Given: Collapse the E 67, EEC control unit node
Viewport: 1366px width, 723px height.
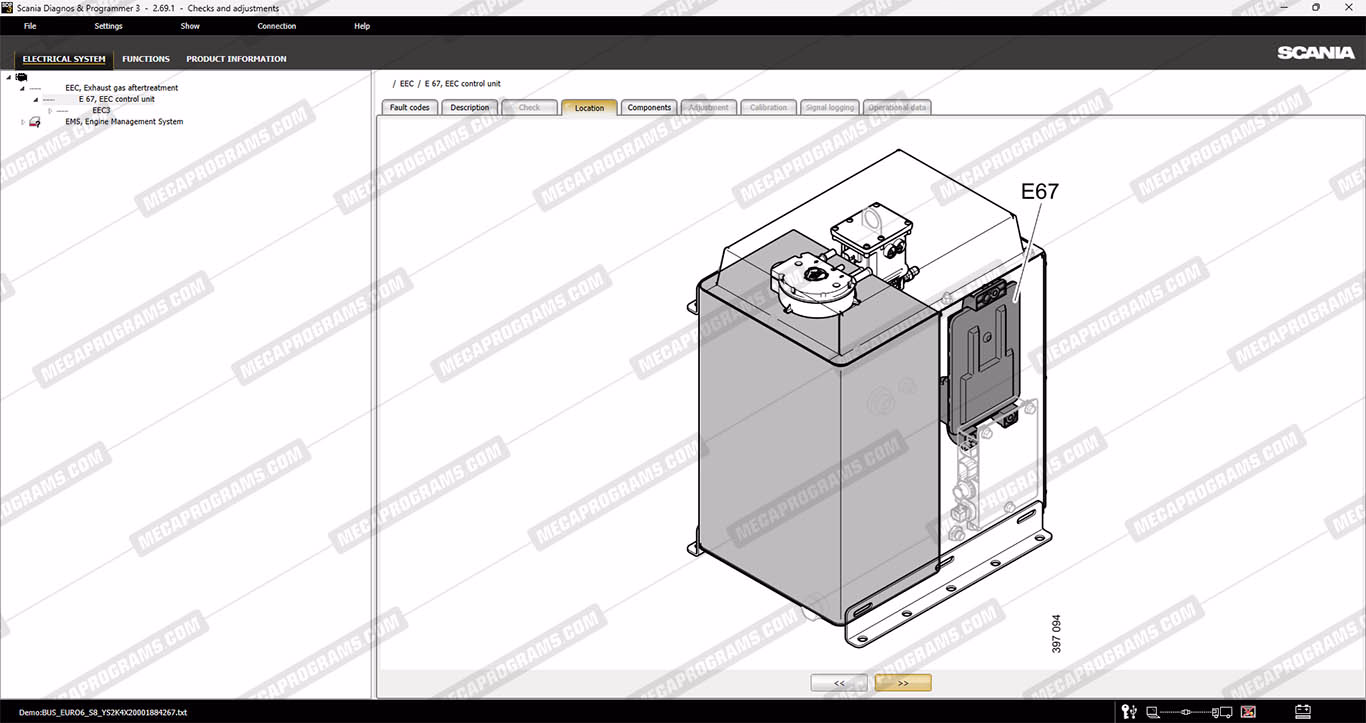Looking at the screenshot, I should coord(36,99).
